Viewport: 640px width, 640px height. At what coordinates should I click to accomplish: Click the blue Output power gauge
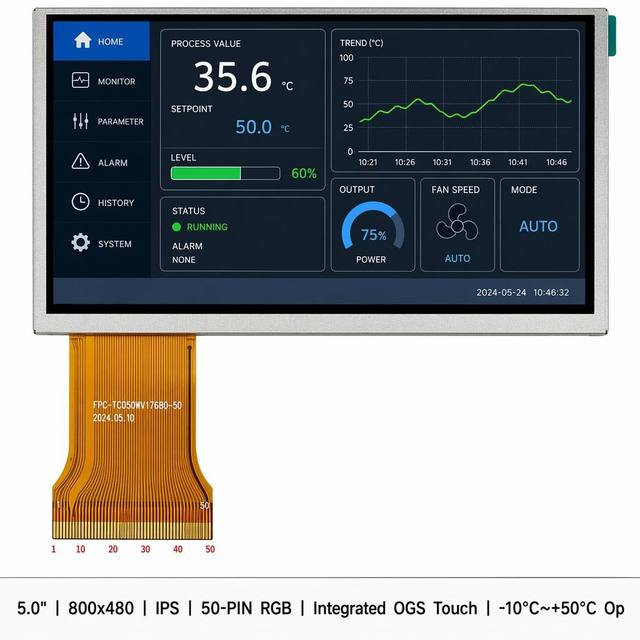pos(373,225)
